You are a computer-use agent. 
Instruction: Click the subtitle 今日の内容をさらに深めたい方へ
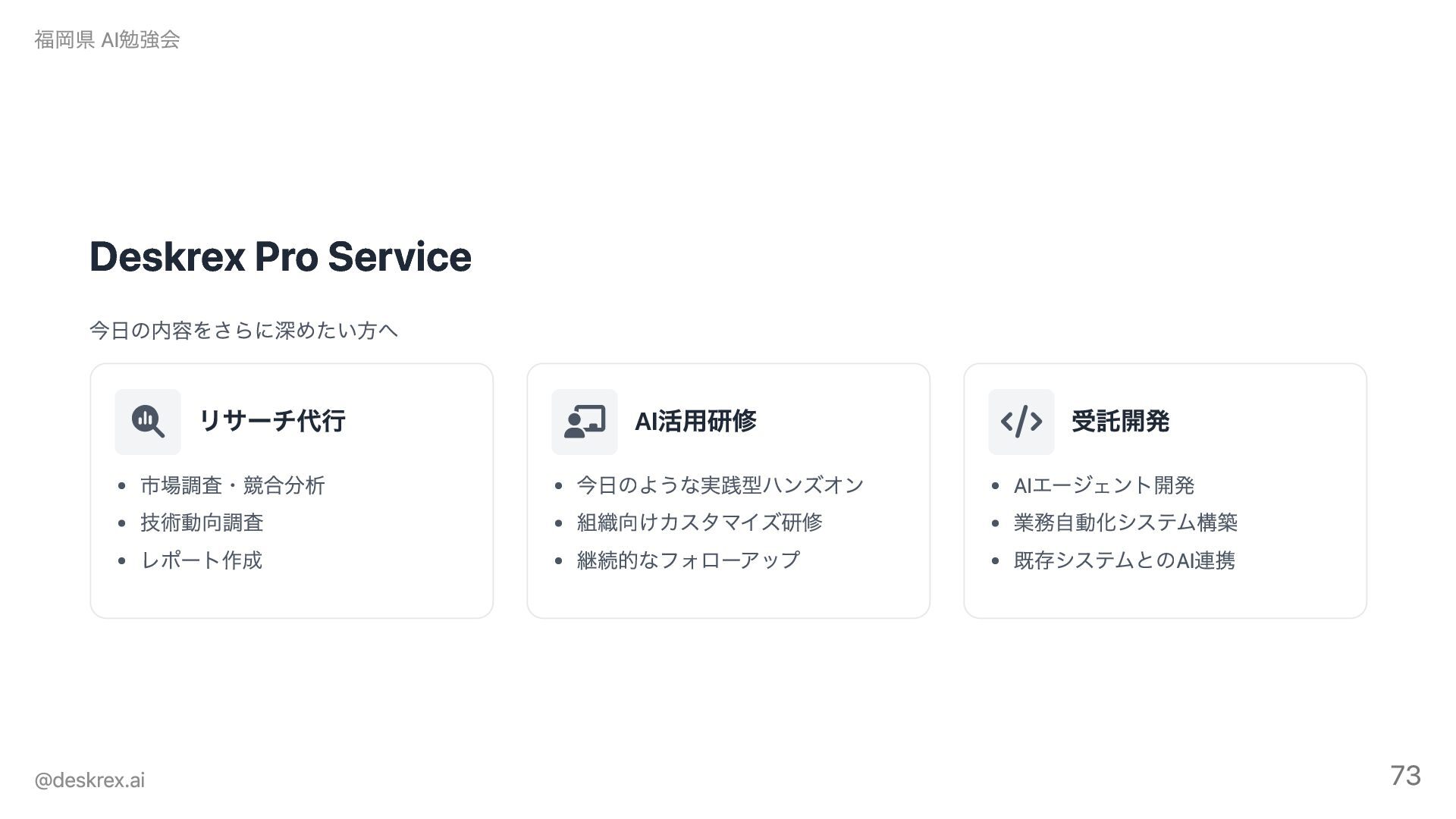tap(243, 331)
